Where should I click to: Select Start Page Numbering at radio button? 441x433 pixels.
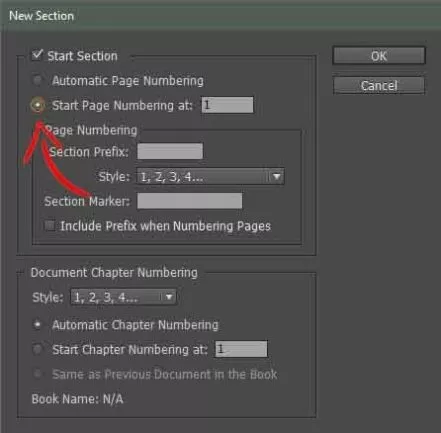[x=38, y=105]
